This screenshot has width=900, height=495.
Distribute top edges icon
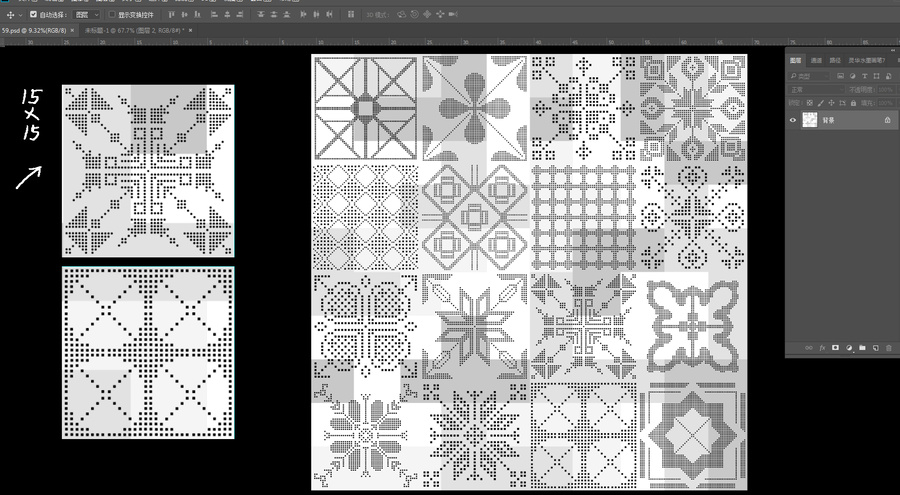(260, 14)
